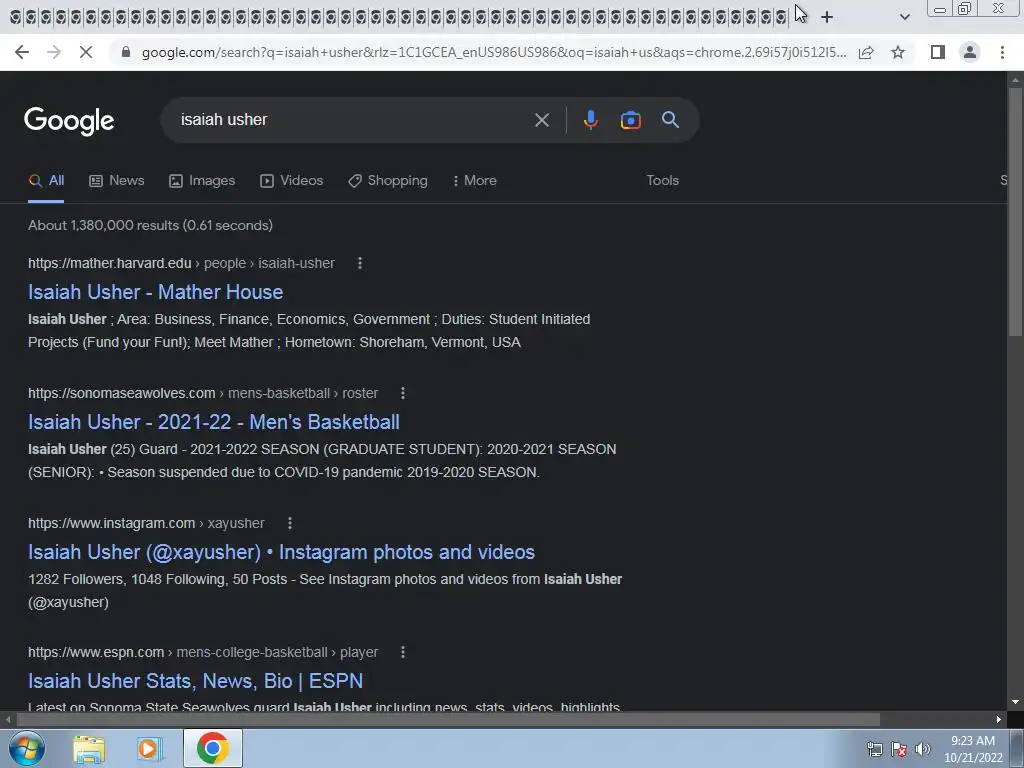Image resolution: width=1024 pixels, height=768 pixels.
Task: Submit search with magnifier icon
Action: [x=670, y=120]
